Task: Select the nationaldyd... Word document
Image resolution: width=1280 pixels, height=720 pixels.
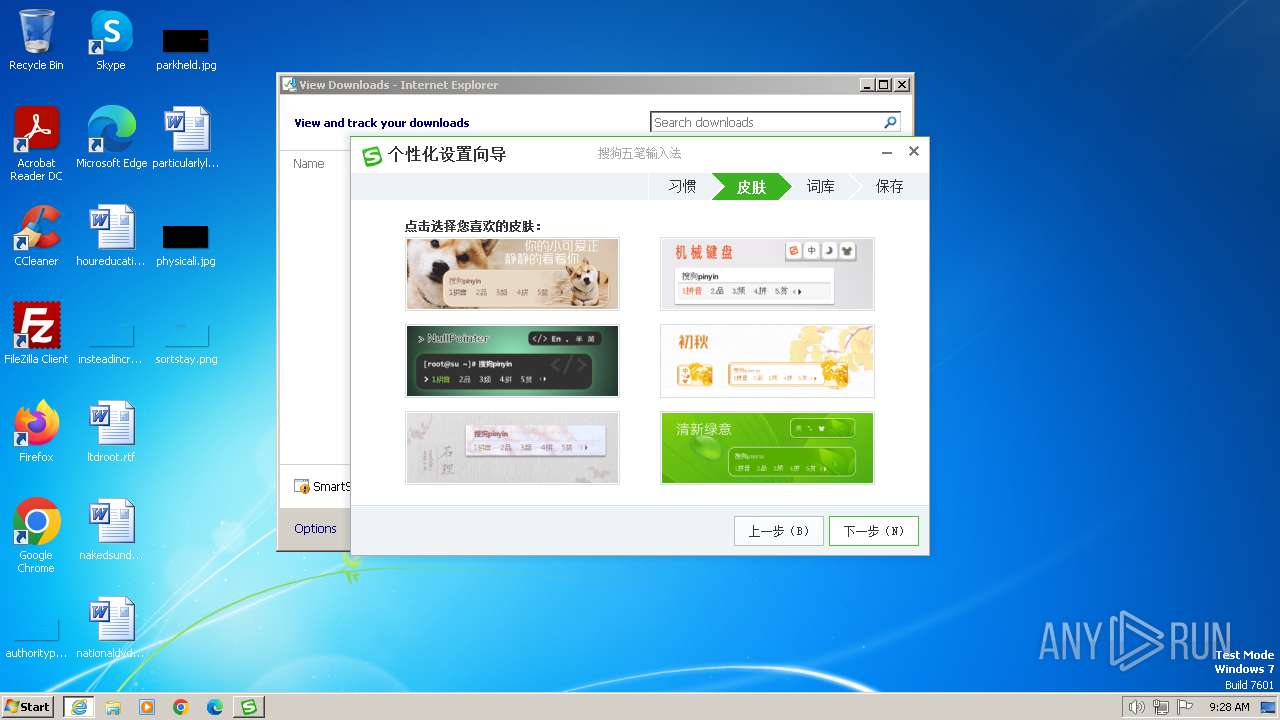Action: point(111,628)
